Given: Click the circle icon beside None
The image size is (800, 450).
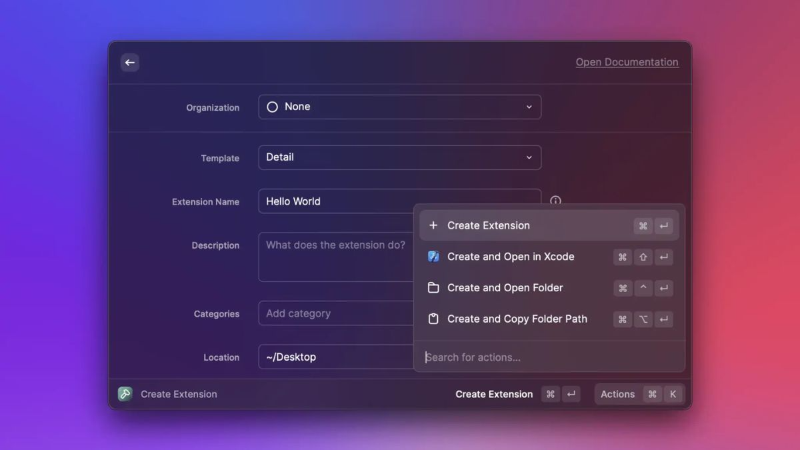Looking at the screenshot, I should pos(272,107).
